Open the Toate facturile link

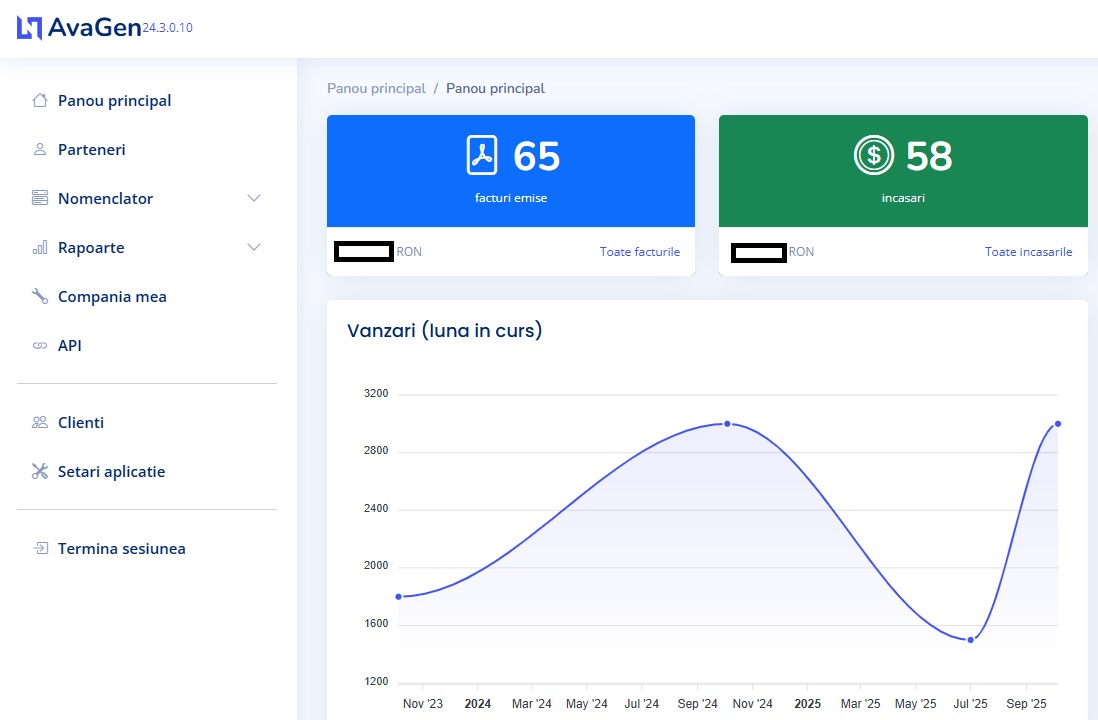(x=640, y=252)
